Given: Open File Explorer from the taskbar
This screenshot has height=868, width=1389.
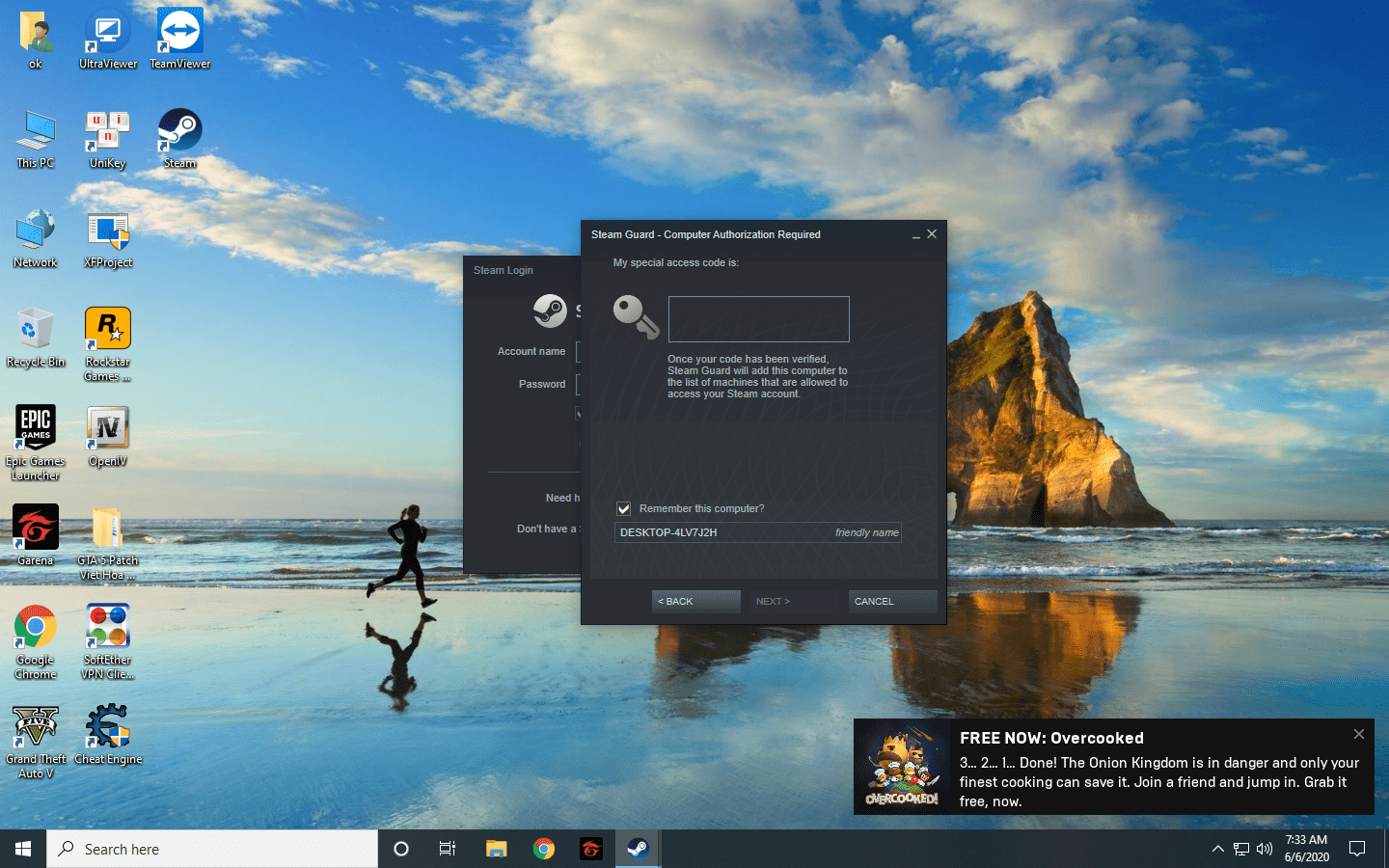Looking at the screenshot, I should (x=496, y=849).
